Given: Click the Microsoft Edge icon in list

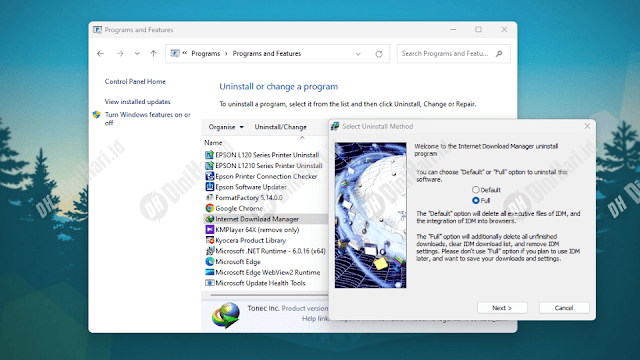Looking at the screenshot, I should (x=209, y=262).
